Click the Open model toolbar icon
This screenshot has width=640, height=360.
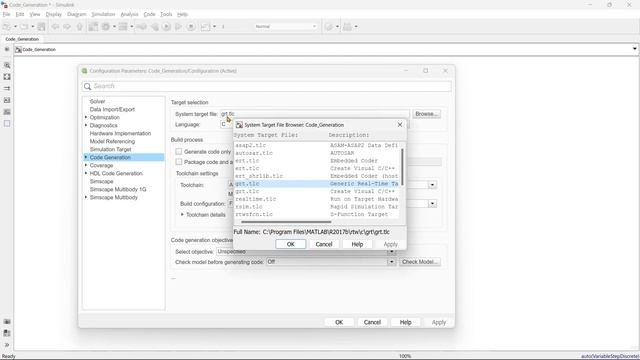[x=24, y=27]
